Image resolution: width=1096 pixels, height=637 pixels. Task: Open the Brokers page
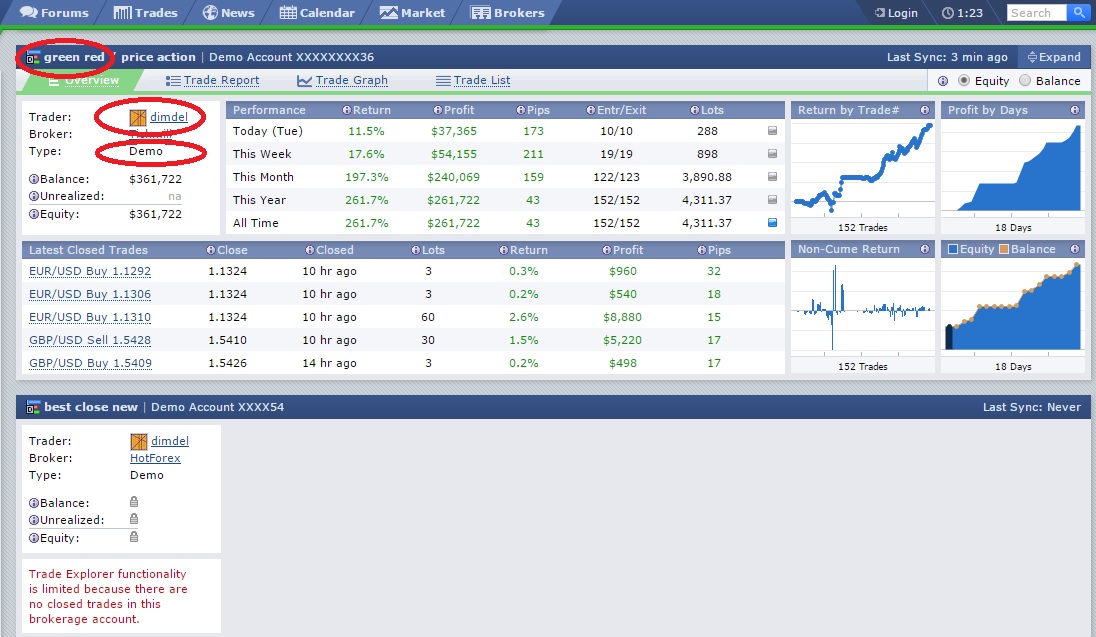pos(507,13)
